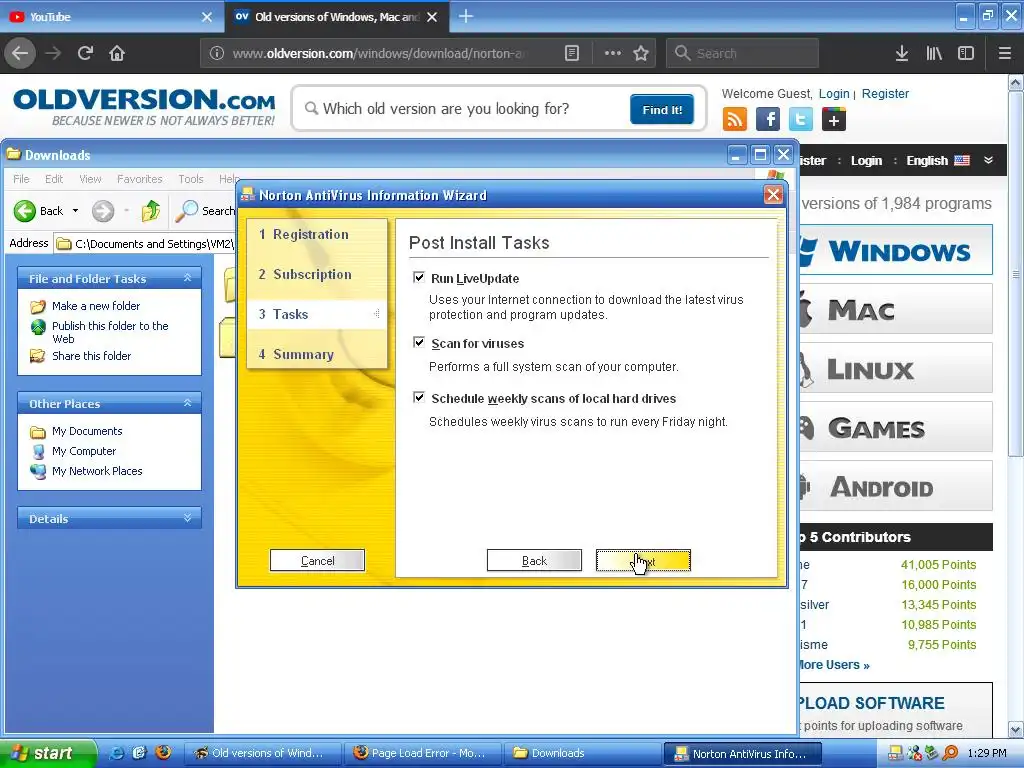Open the Firefox hamburger menu

tap(1005, 53)
